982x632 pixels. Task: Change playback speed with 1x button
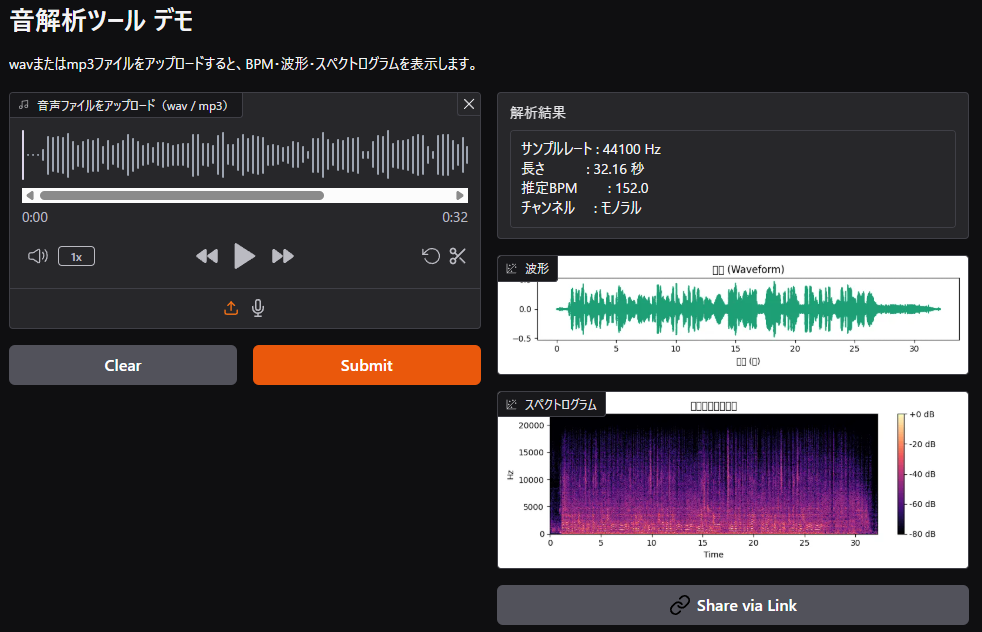(76, 256)
